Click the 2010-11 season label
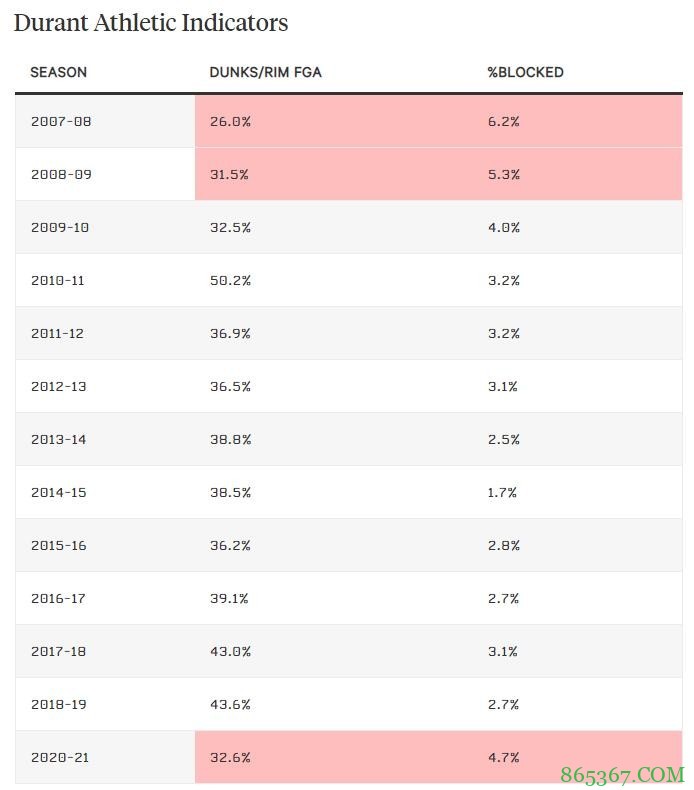The height and width of the screenshot is (790, 694). [57, 280]
